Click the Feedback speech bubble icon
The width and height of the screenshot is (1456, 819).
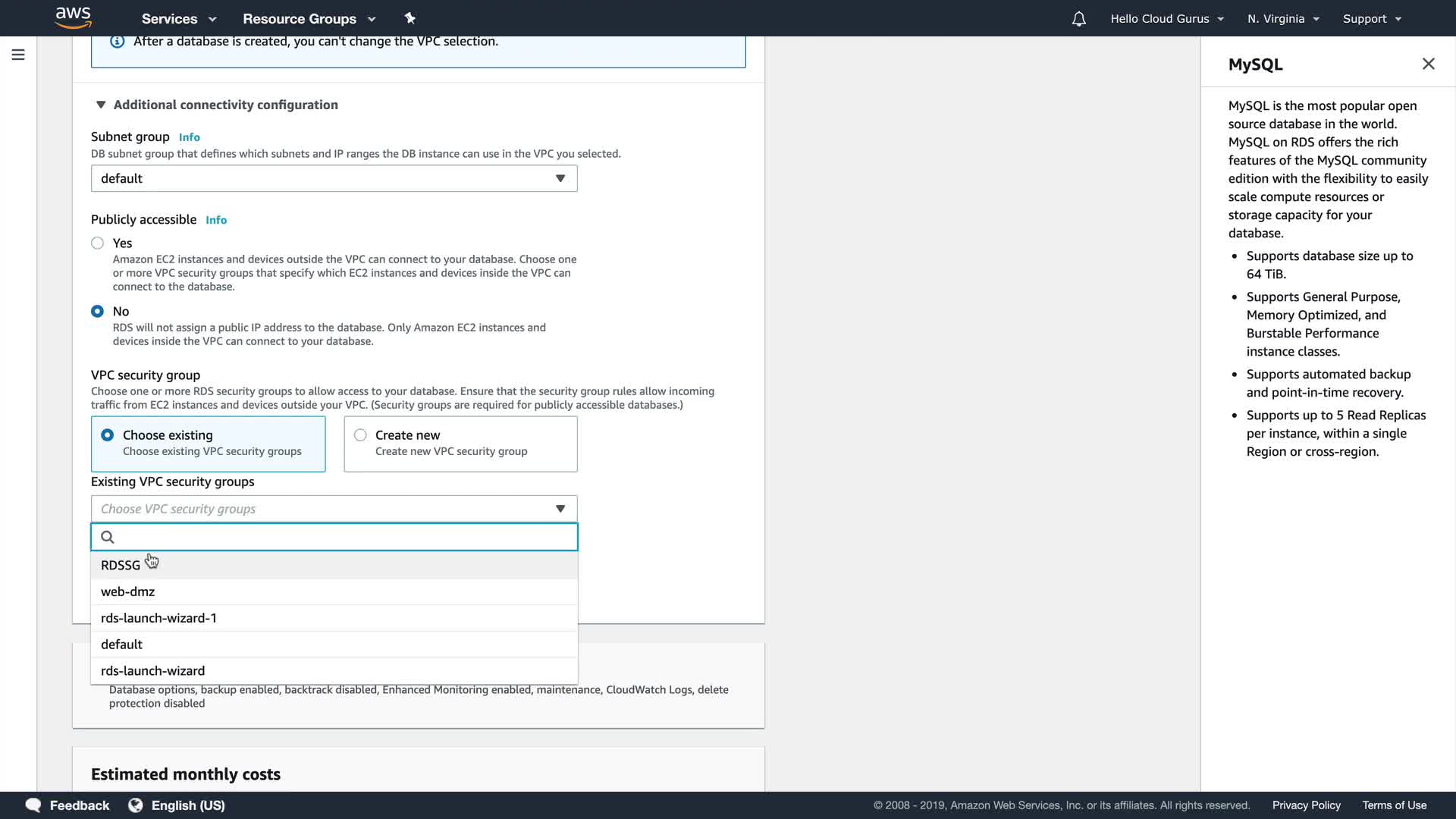pos(33,805)
